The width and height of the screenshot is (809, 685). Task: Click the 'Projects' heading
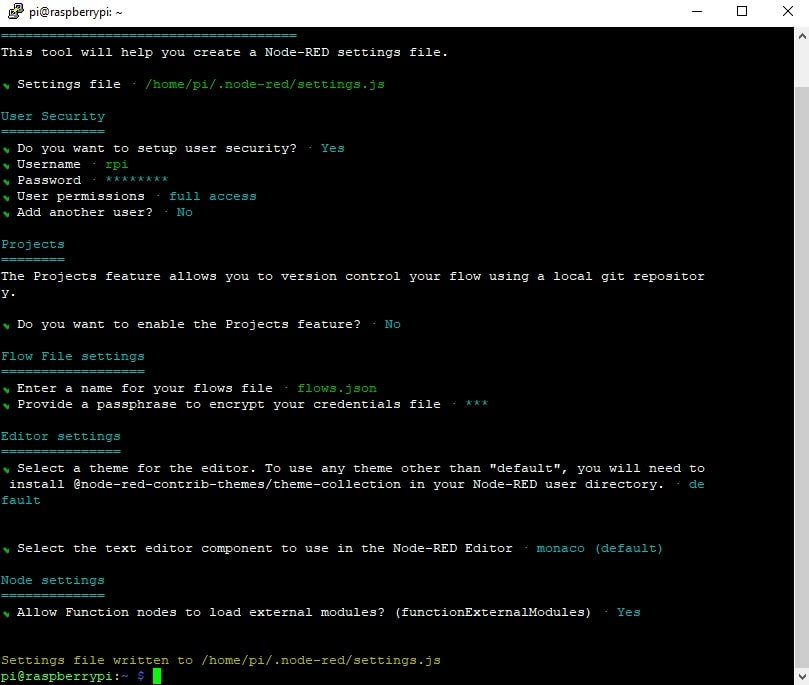click(x=33, y=244)
